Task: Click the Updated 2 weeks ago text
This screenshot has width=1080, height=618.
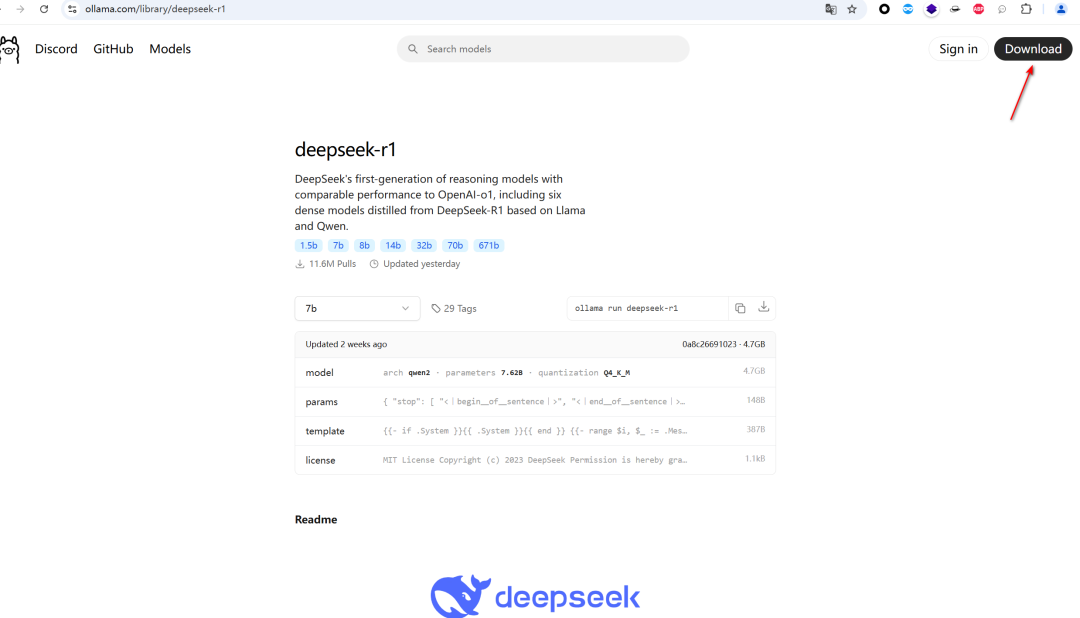Action: 346,344
